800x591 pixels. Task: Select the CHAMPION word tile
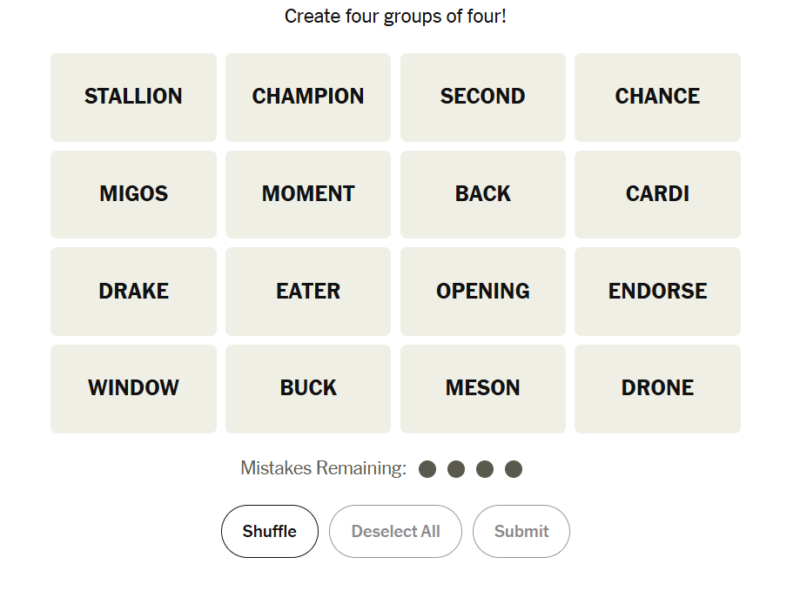click(308, 97)
